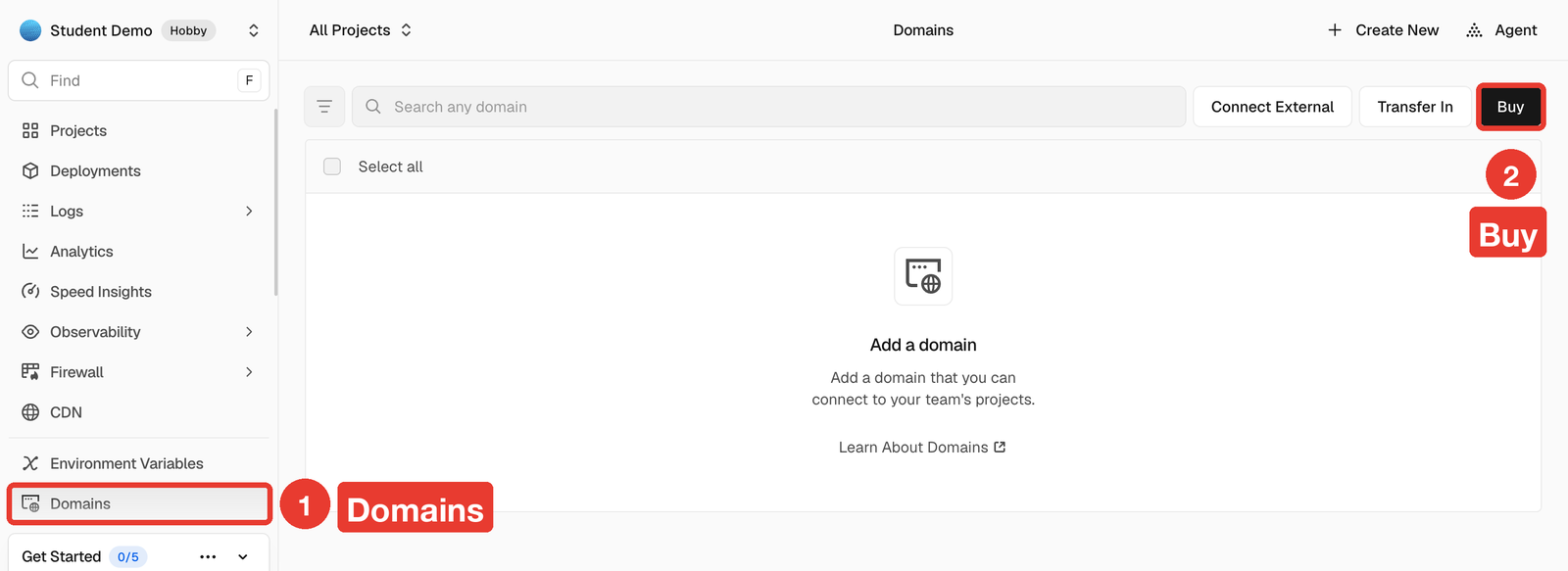Click the Hobby plan badge
The height and width of the screenshot is (571, 1568).
(x=188, y=30)
